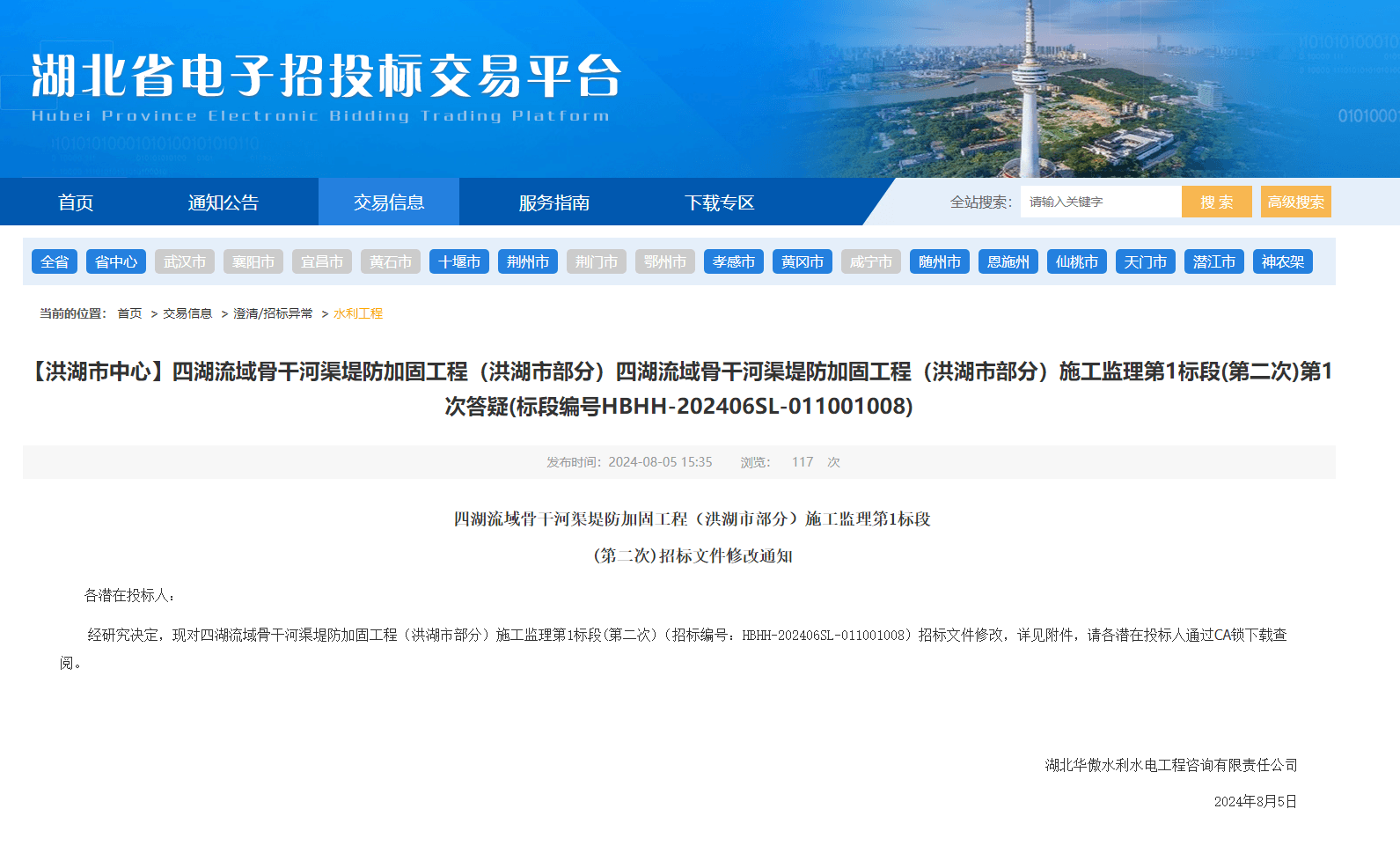Filter by 十堰市 region
This screenshot has width=1400, height=853.
(x=459, y=261)
